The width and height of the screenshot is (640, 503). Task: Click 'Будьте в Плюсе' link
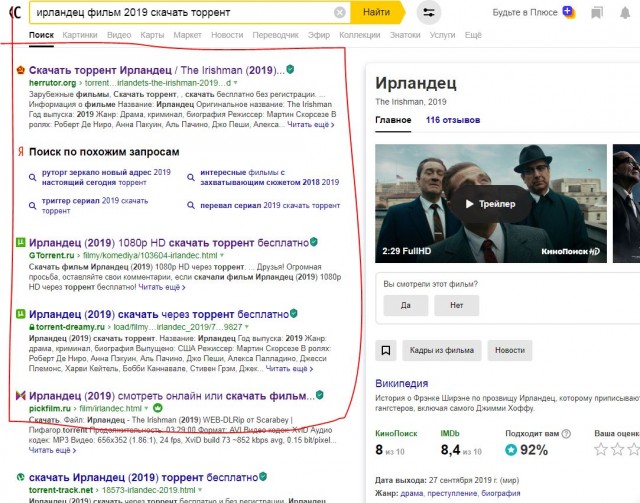pos(525,13)
